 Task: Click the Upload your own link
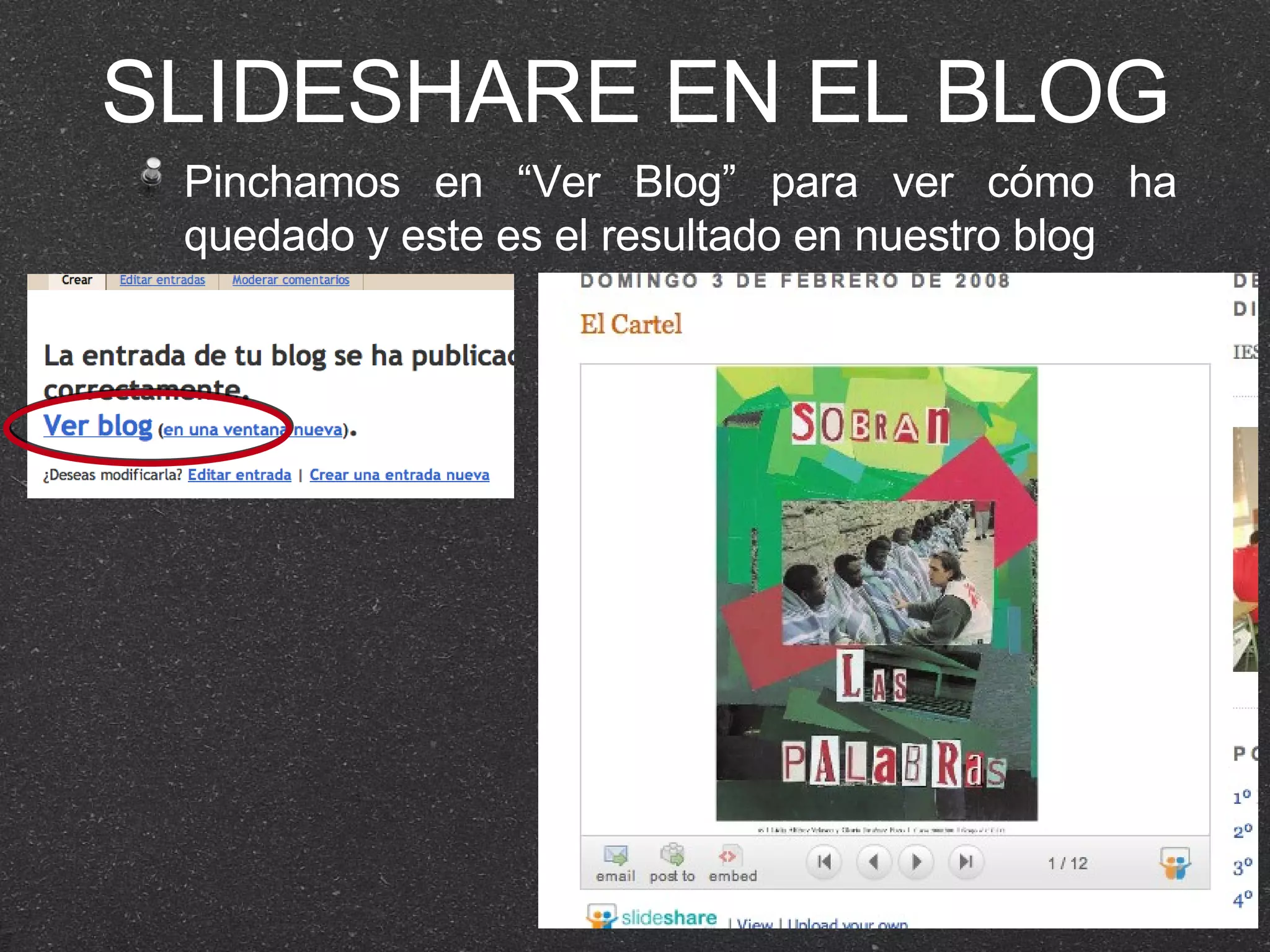click(x=848, y=923)
